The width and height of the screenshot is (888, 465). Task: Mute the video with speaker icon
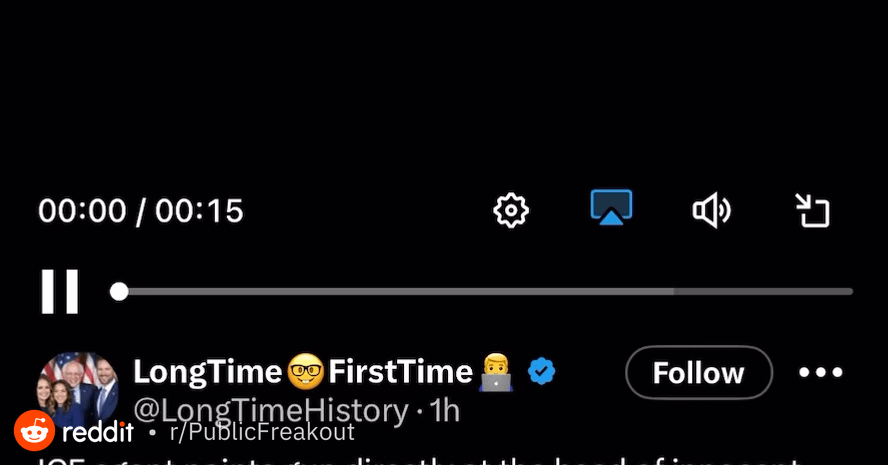pyautogui.click(x=711, y=210)
